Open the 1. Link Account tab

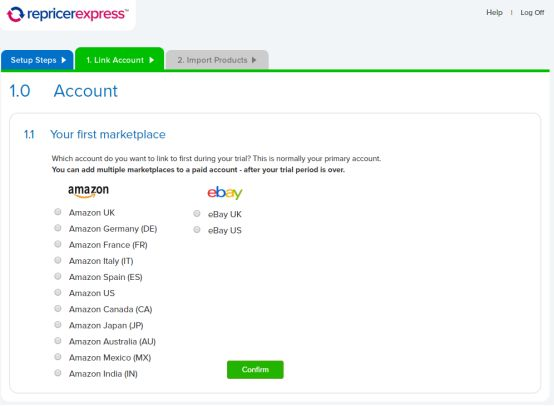120,59
